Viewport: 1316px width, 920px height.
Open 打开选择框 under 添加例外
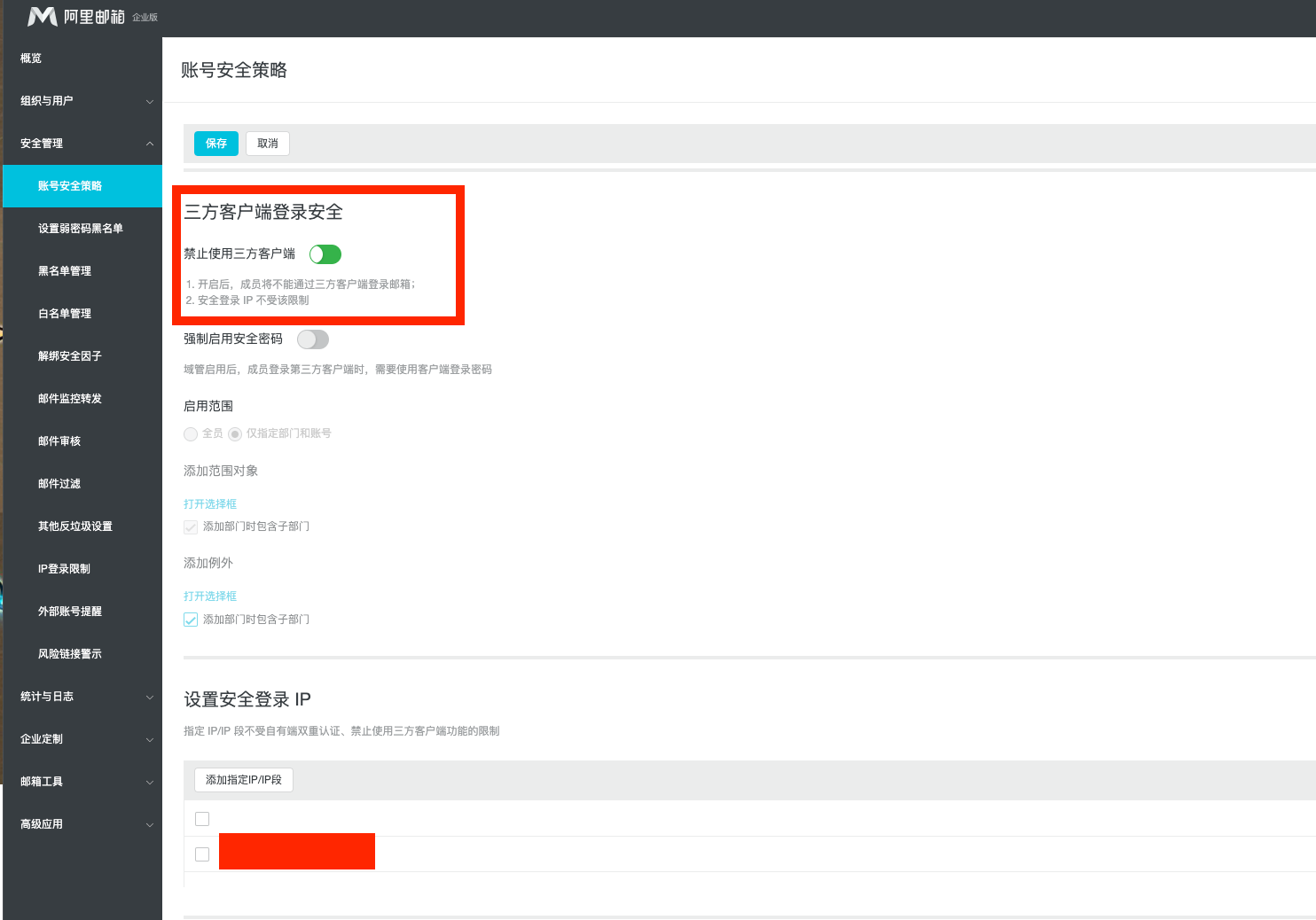(209, 596)
